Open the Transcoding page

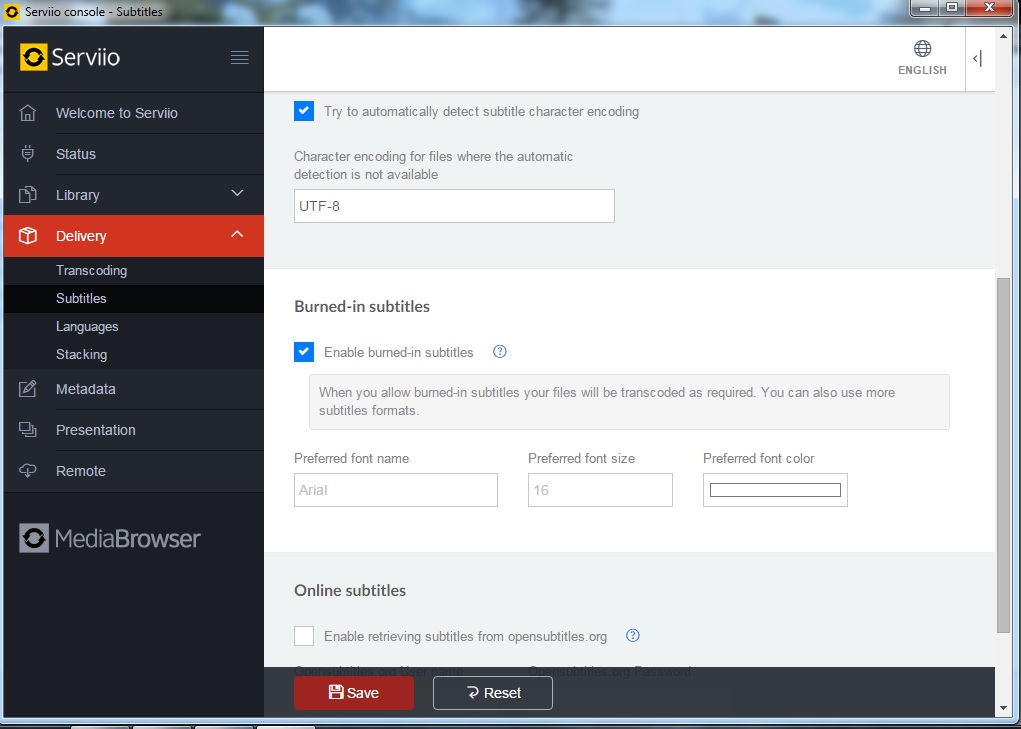(91, 271)
